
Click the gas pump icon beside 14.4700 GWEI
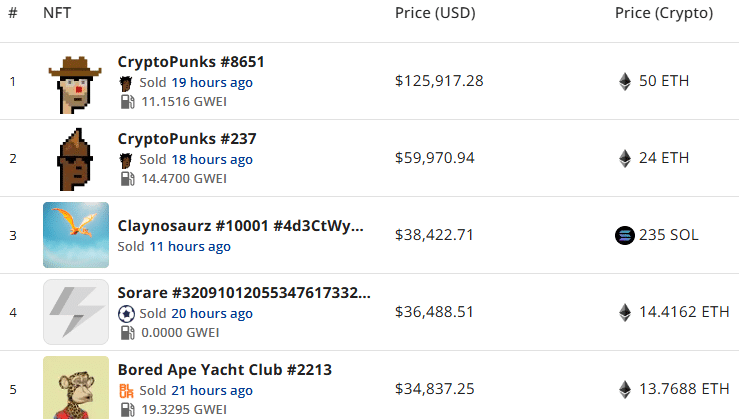(127, 178)
